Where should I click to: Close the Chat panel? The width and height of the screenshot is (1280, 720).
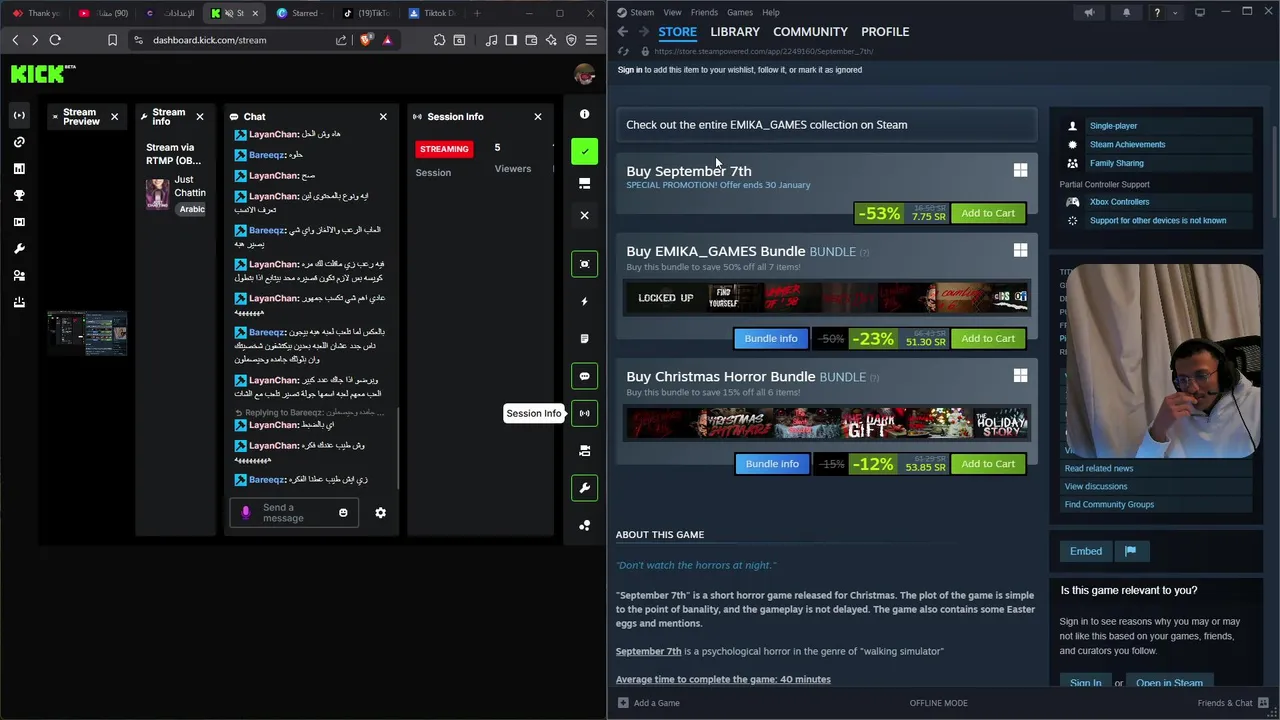pyautogui.click(x=383, y=117)
